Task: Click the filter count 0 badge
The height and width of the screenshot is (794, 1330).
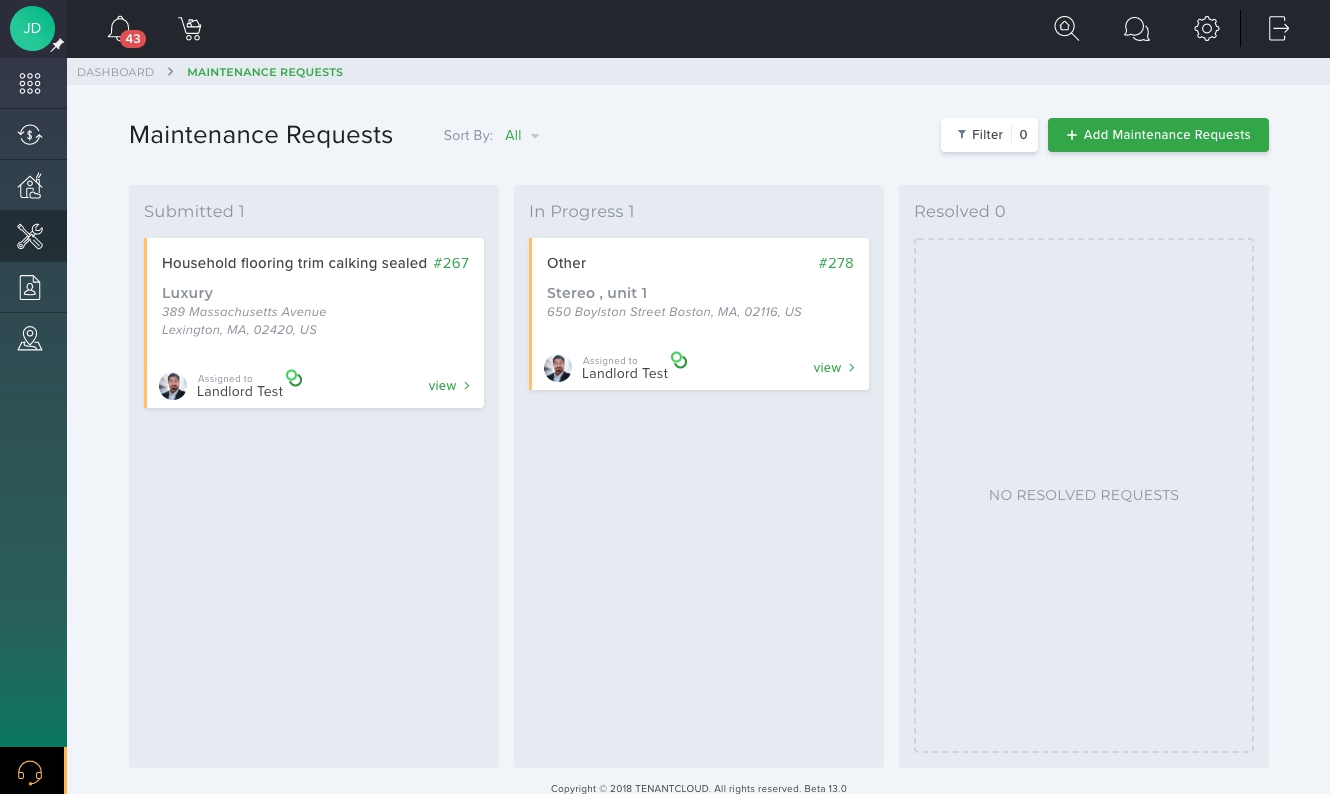Action: pyautogui.click(x=1023, y=135)
